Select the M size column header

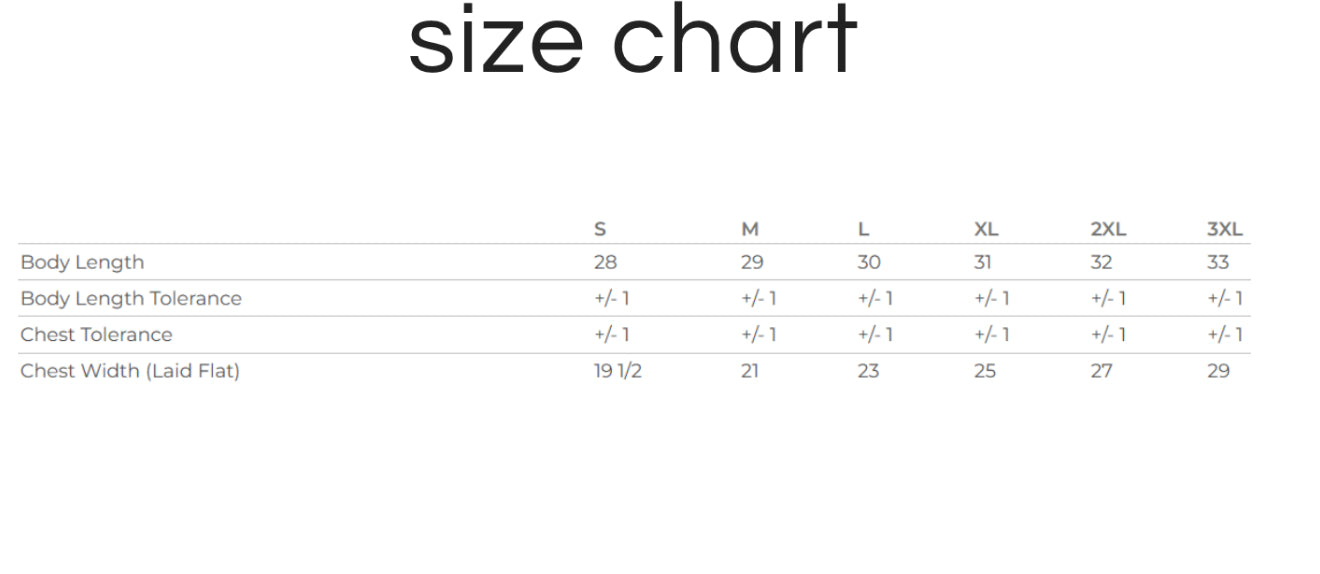click(x=750, y=229)
